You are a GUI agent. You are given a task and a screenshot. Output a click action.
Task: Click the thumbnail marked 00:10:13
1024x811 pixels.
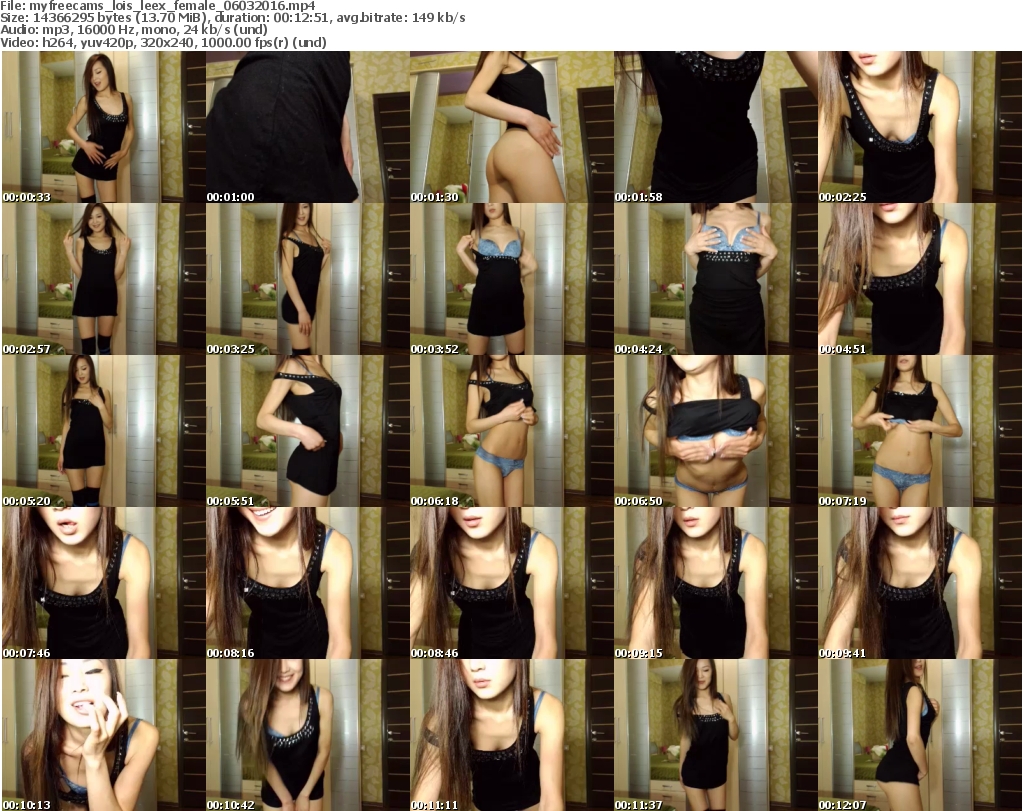click(104, 735)
